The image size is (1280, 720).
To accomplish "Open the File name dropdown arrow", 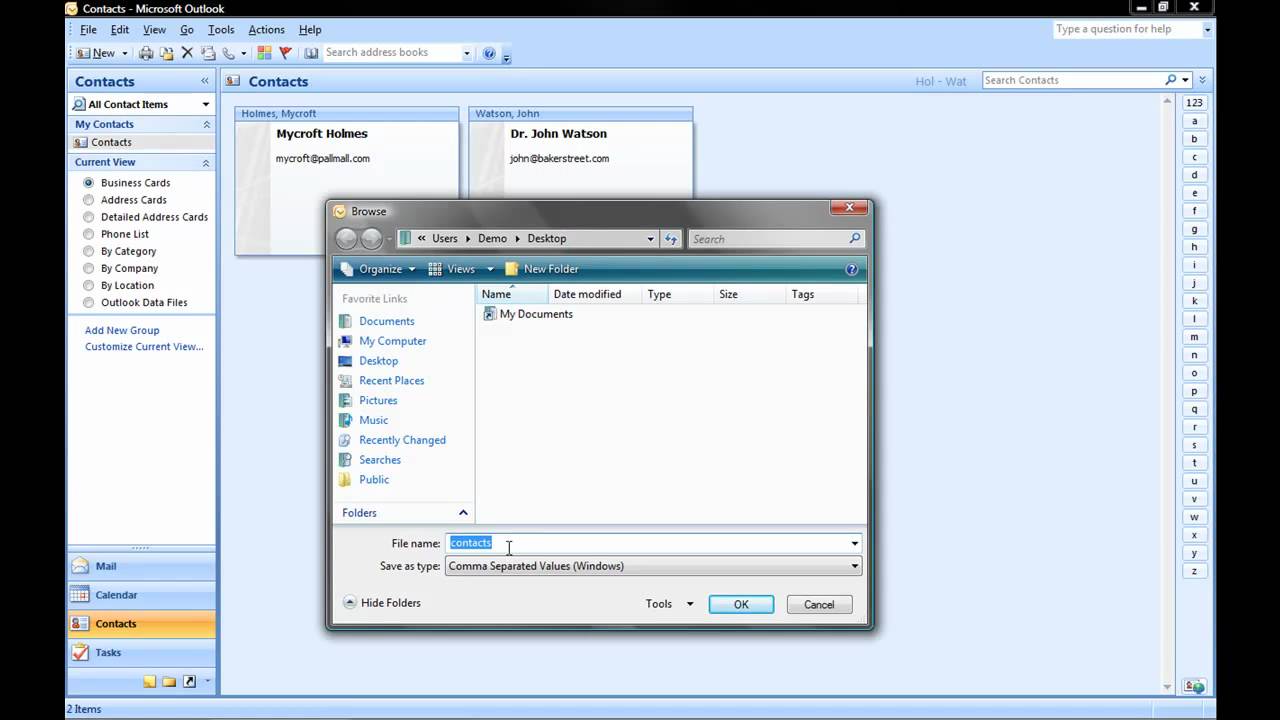I will click(x=855, y=543).
